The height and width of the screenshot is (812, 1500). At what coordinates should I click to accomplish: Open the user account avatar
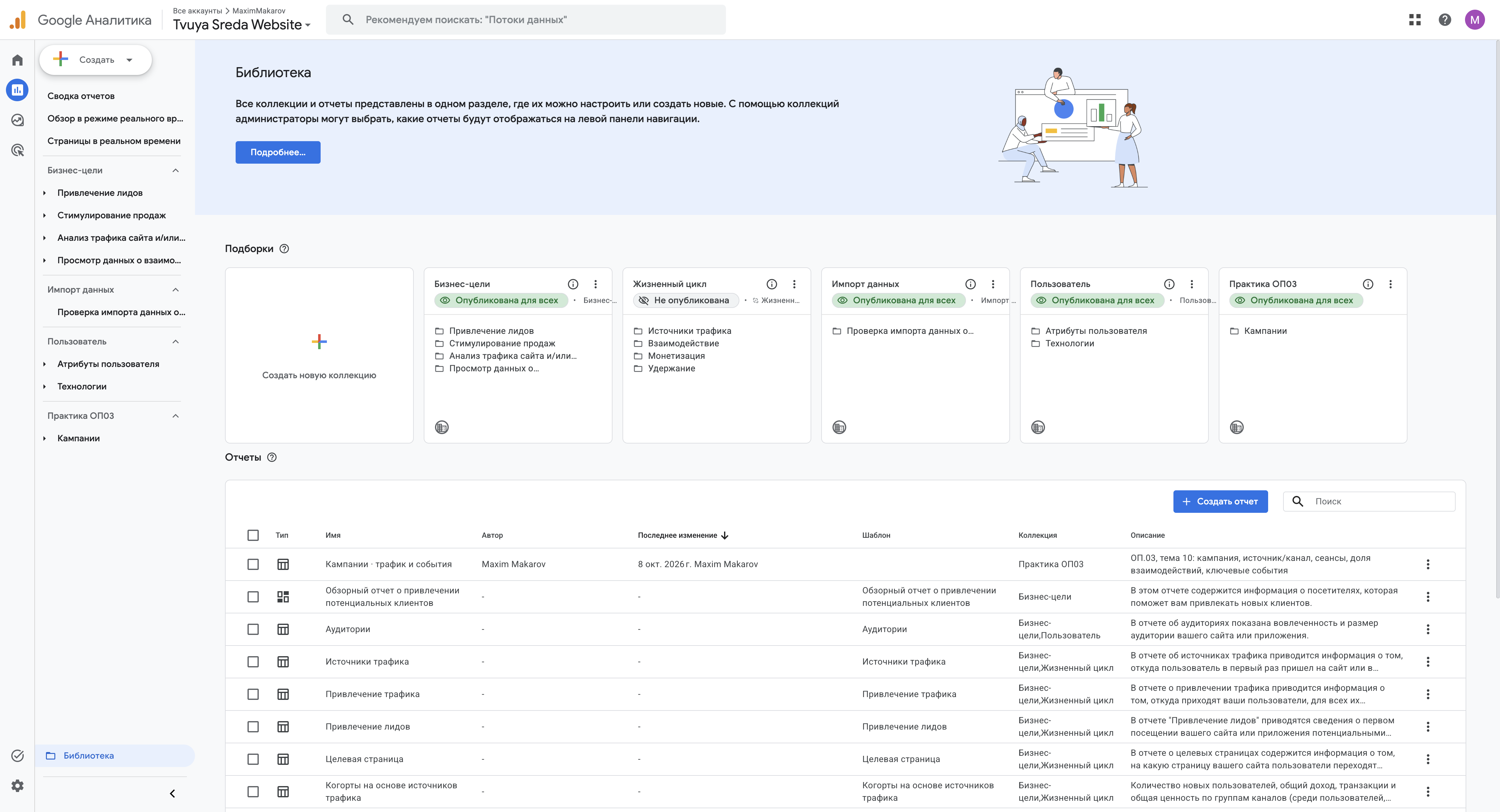click(x=1474, y=20)
